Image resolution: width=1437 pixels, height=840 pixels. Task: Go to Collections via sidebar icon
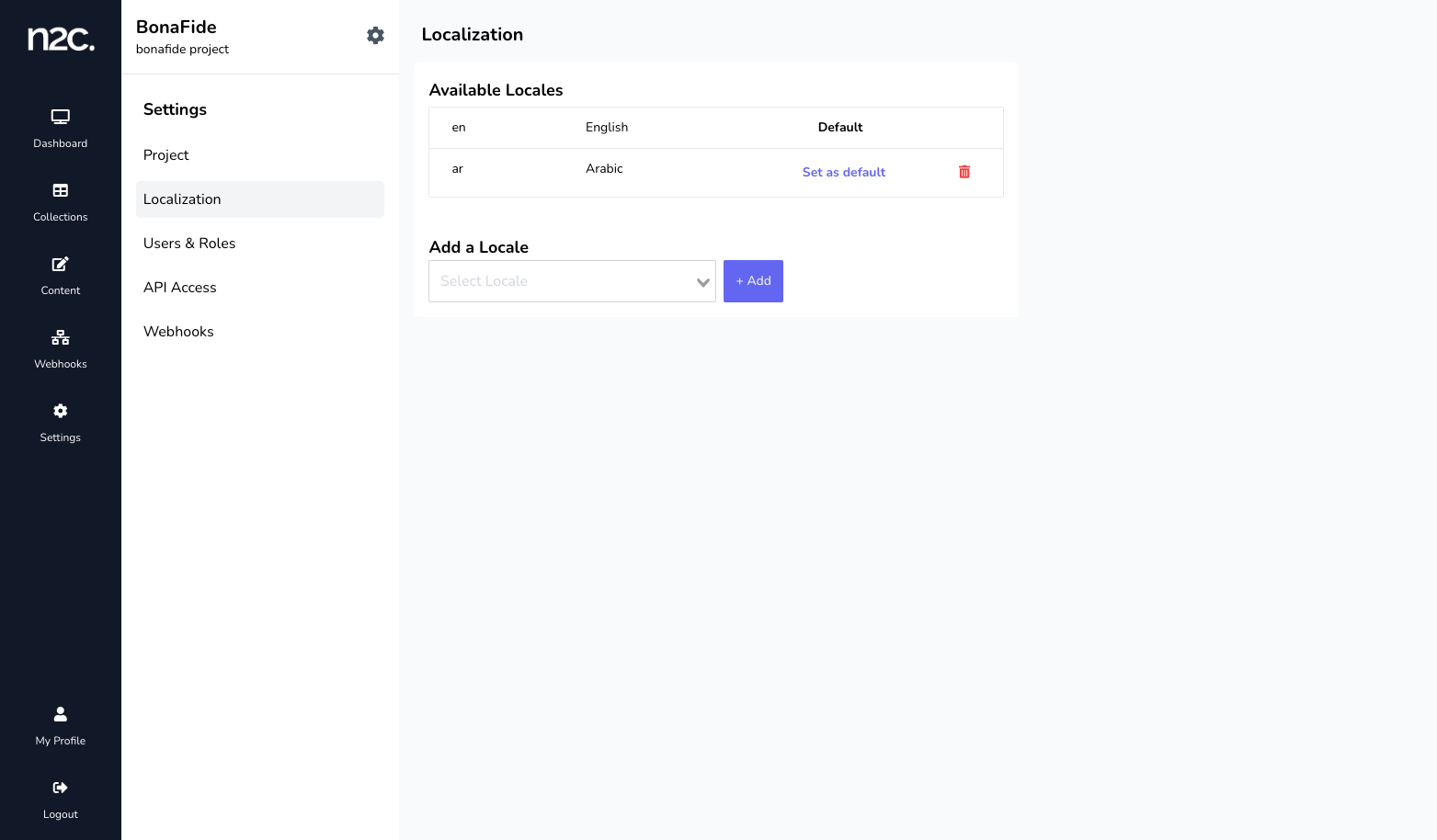61,190
